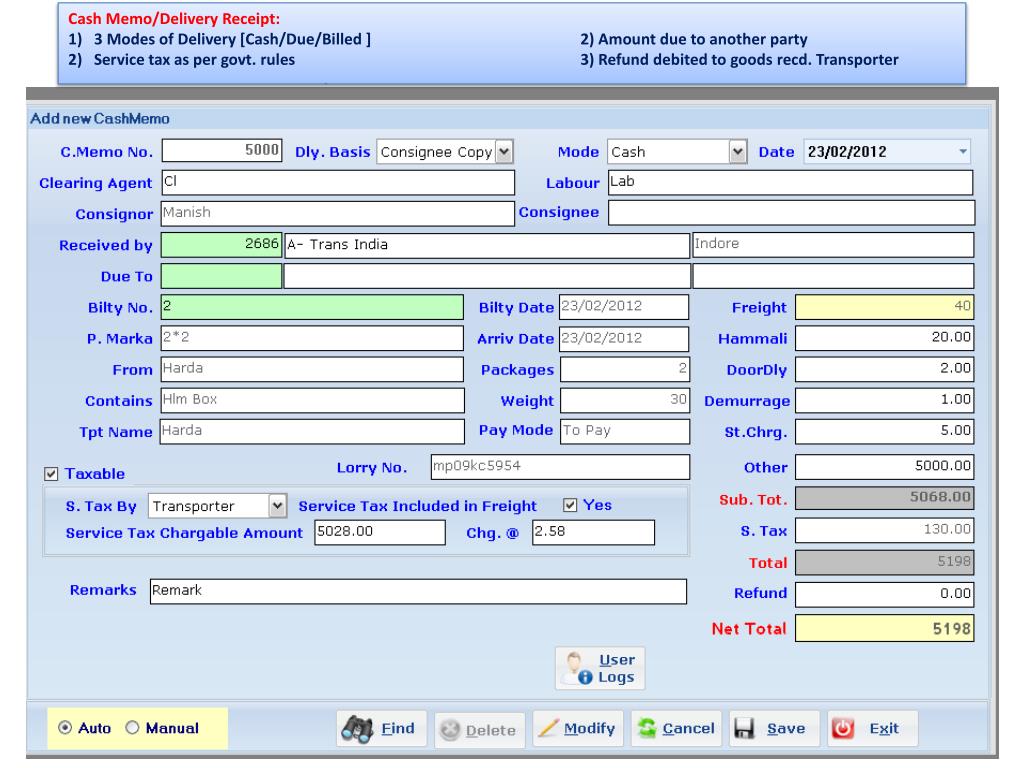Click the Contains field Hlm Box
Image resolution: width=1024 pixels, height=768 pixels.
pyautogui.click(x=312, y=400)
